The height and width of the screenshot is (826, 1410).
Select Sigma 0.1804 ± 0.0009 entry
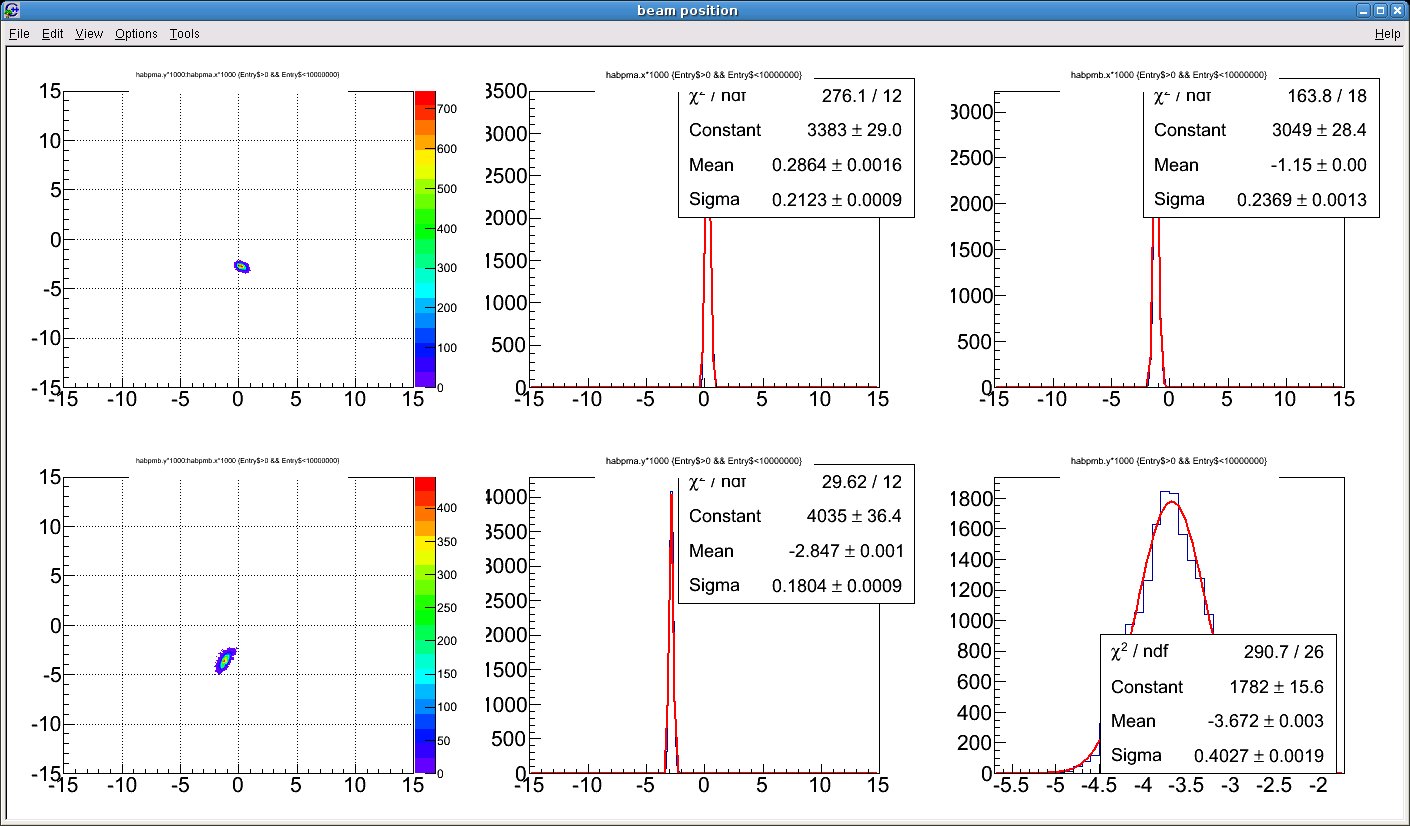coord(796,585)
